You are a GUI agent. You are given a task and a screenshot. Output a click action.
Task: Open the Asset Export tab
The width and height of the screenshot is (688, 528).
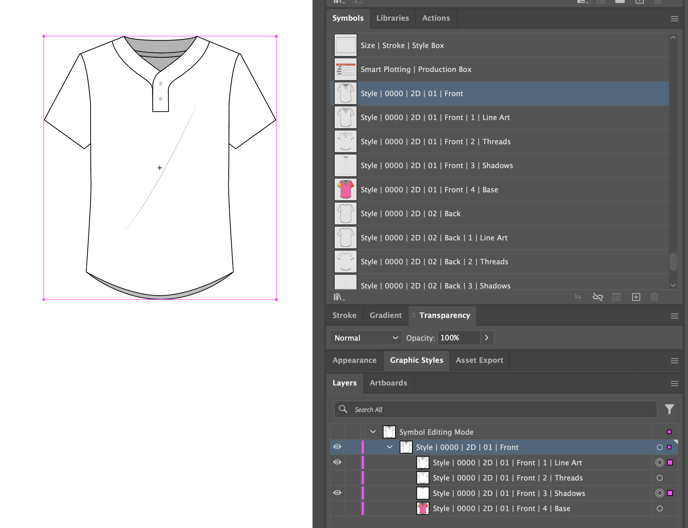[479, 360]
